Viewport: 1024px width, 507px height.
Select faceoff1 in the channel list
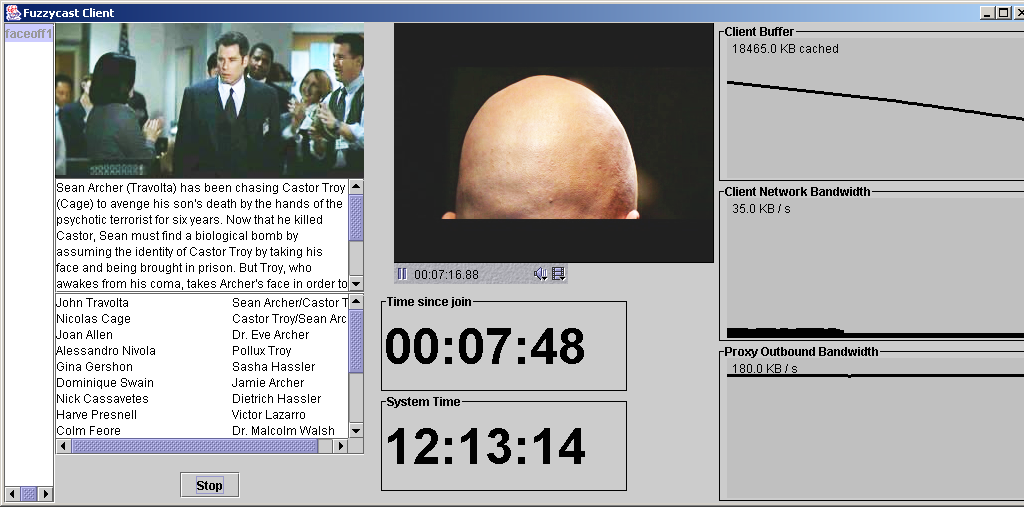pyautogui.click(x=28, y=34)
